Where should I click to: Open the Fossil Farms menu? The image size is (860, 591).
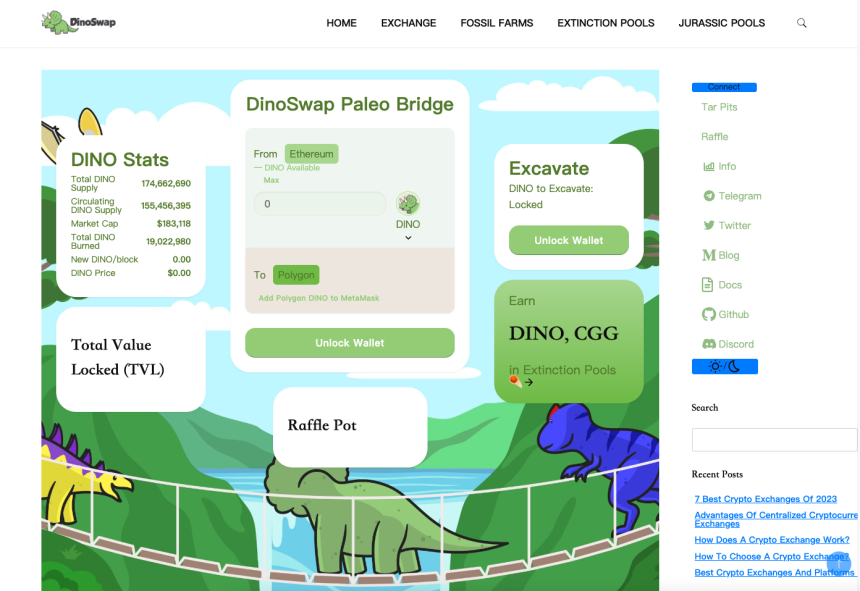496,23
